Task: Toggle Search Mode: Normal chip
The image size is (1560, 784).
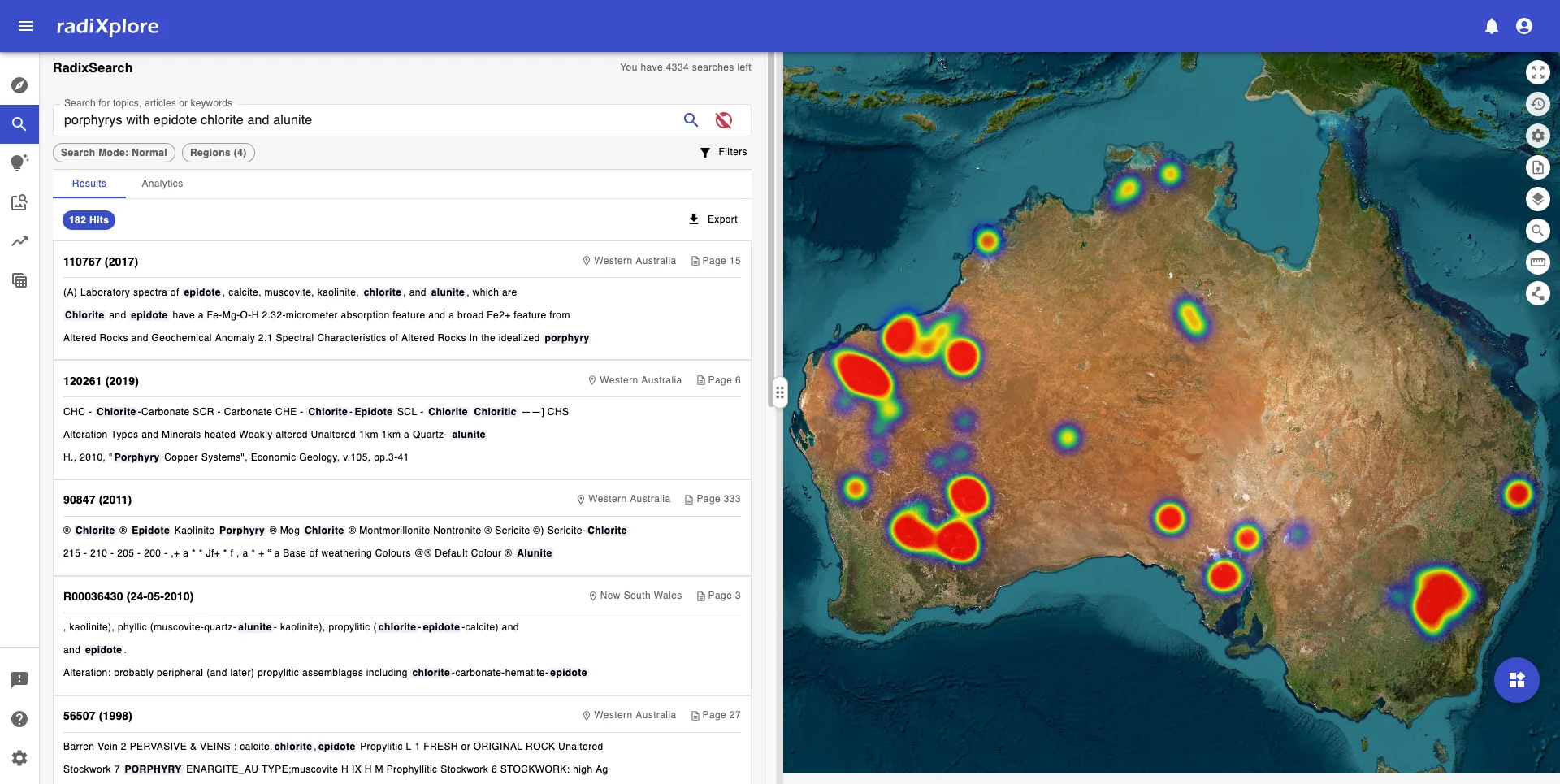Action: 114,153
